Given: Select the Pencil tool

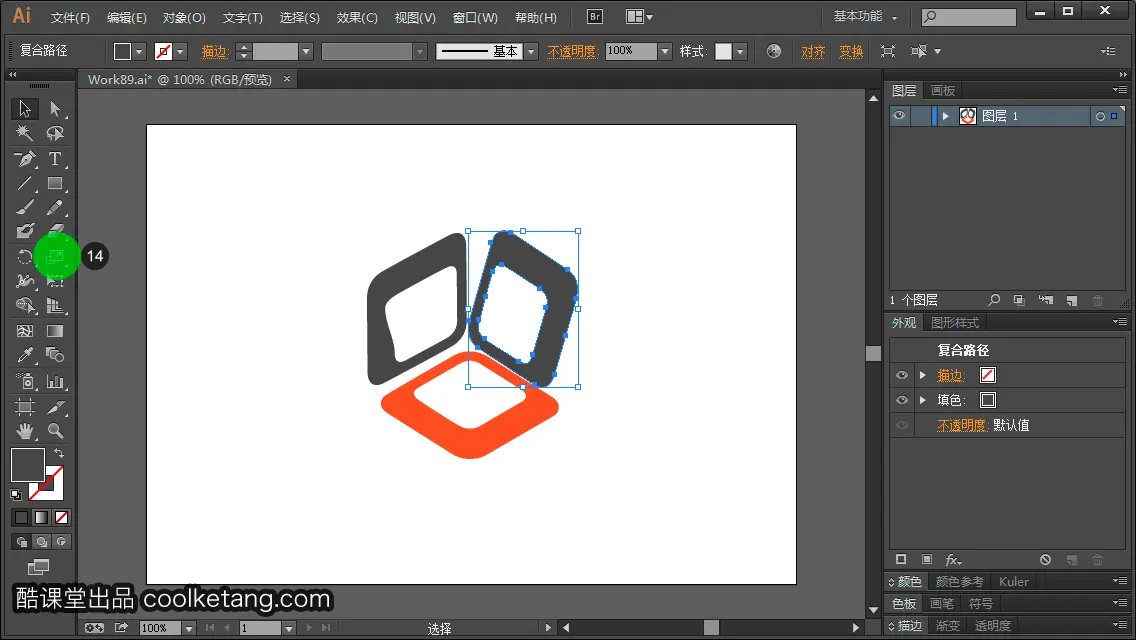Looking at the screenshot, I should tap(55, 208).
